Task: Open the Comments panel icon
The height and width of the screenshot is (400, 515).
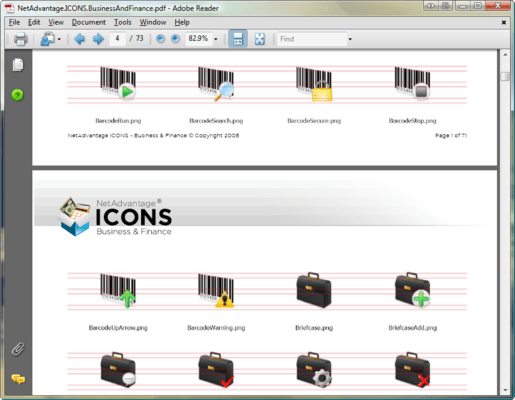Action: point(18,379)
